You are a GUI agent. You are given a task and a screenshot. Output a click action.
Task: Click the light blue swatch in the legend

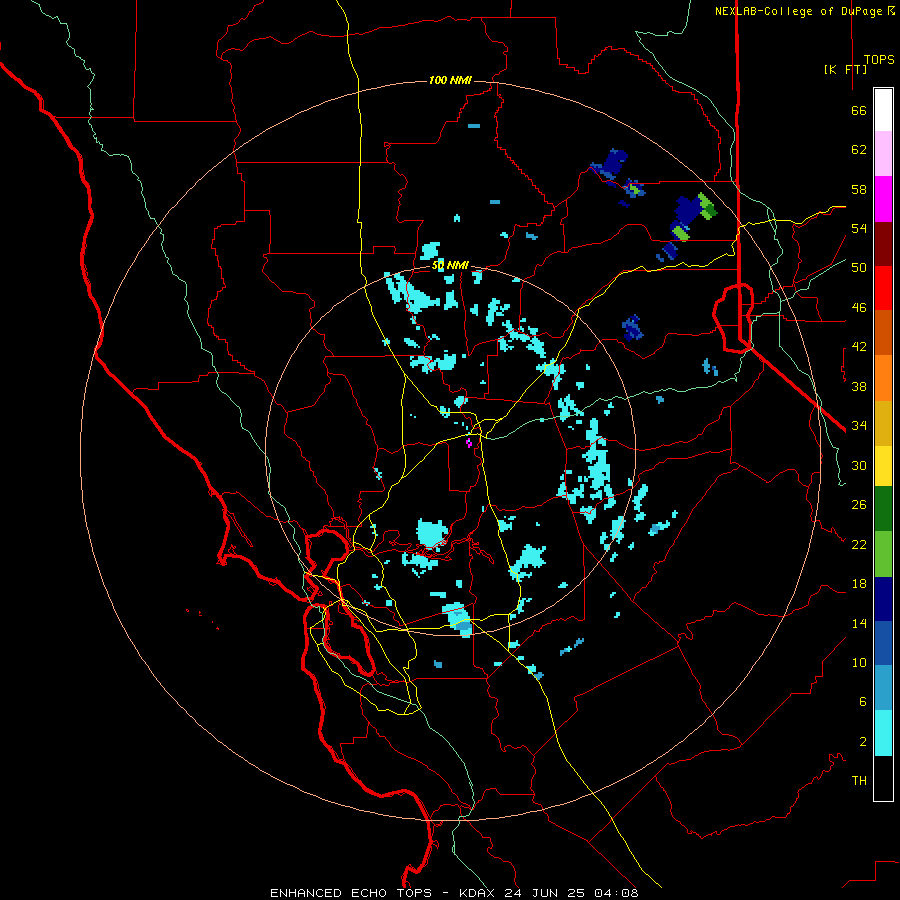click(x=883, y=687)
